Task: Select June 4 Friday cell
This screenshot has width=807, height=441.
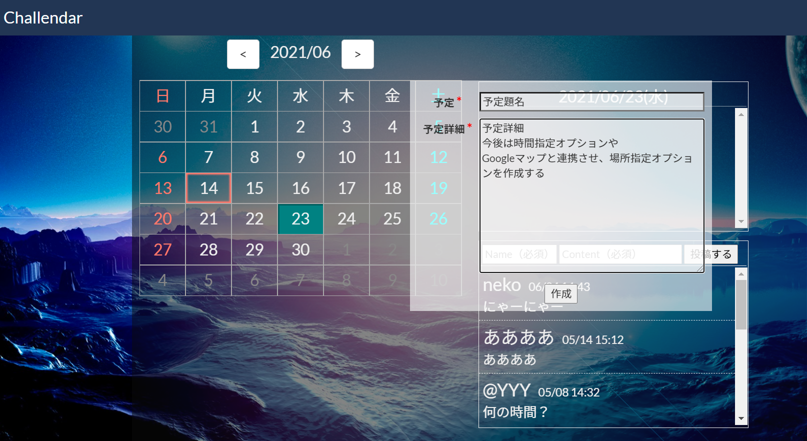Action: (x=392, y=127)
